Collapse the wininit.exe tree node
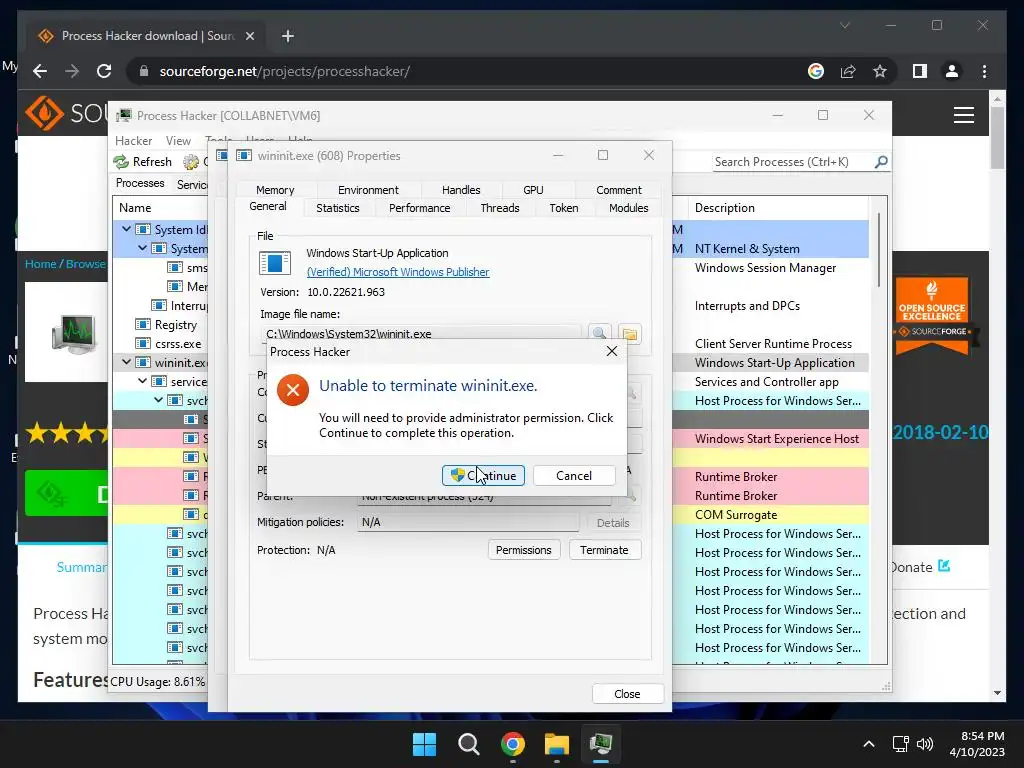This screenshot has height=768, width=1024. point(127,362)
